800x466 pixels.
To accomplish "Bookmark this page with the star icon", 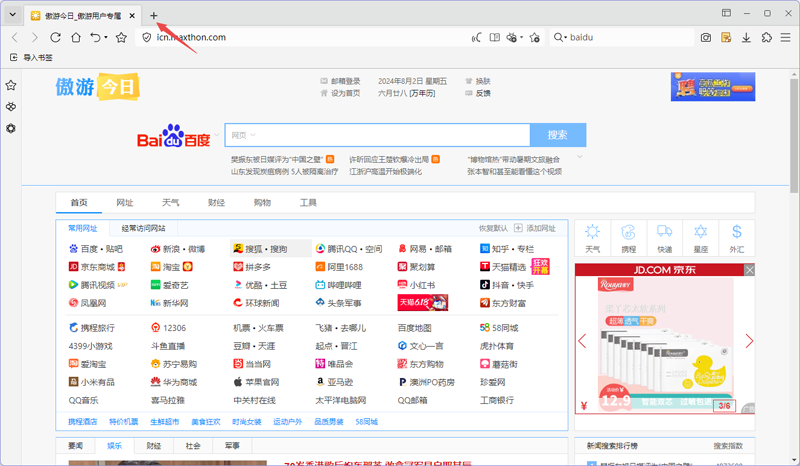I will [121, 37].
